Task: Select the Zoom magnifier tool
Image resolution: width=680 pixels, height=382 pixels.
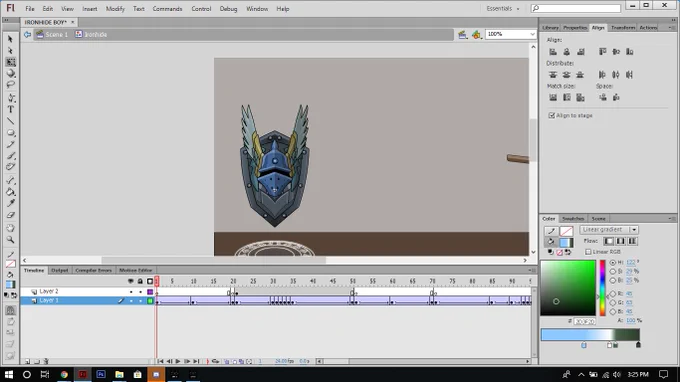Action: click(x=10, y=239)
